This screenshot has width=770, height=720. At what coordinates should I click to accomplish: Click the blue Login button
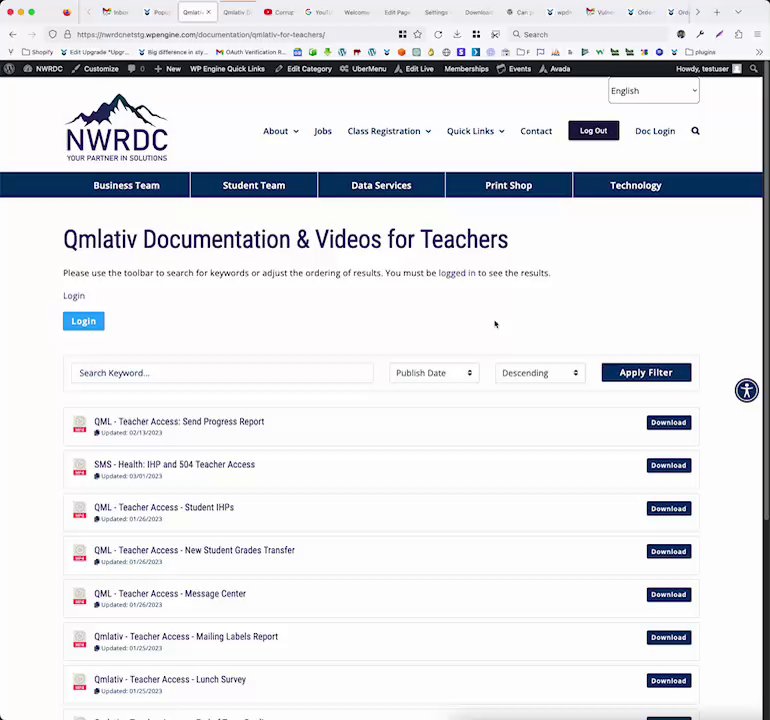coord(83,321)
